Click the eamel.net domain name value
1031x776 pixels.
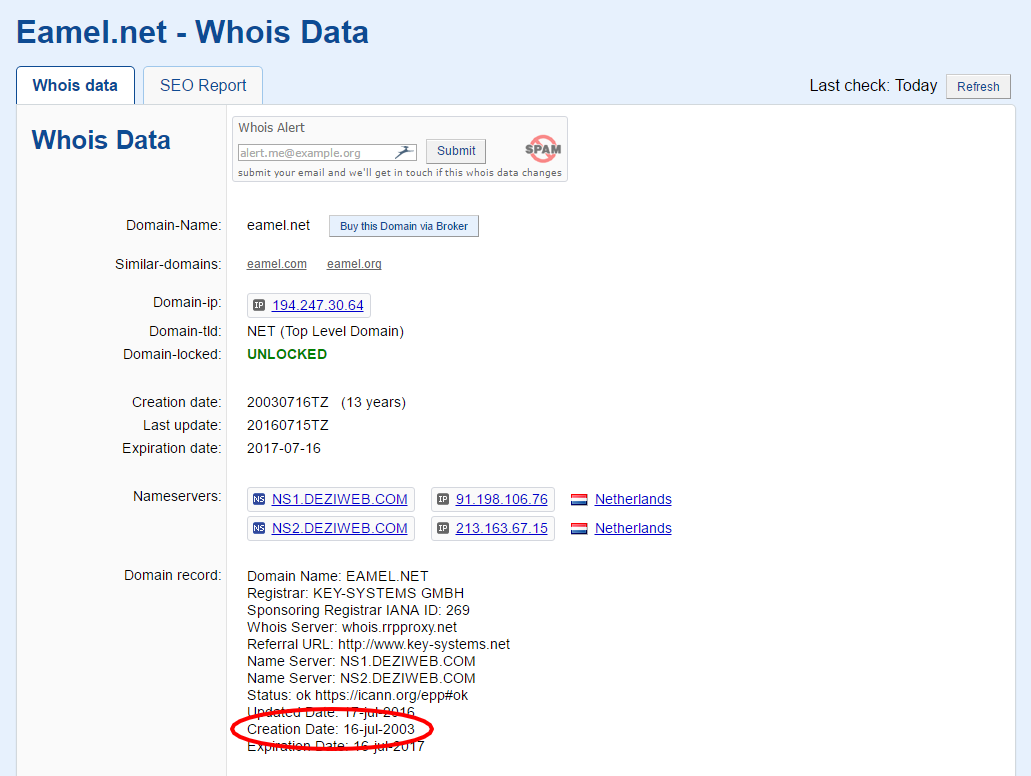tap(278, 225)
